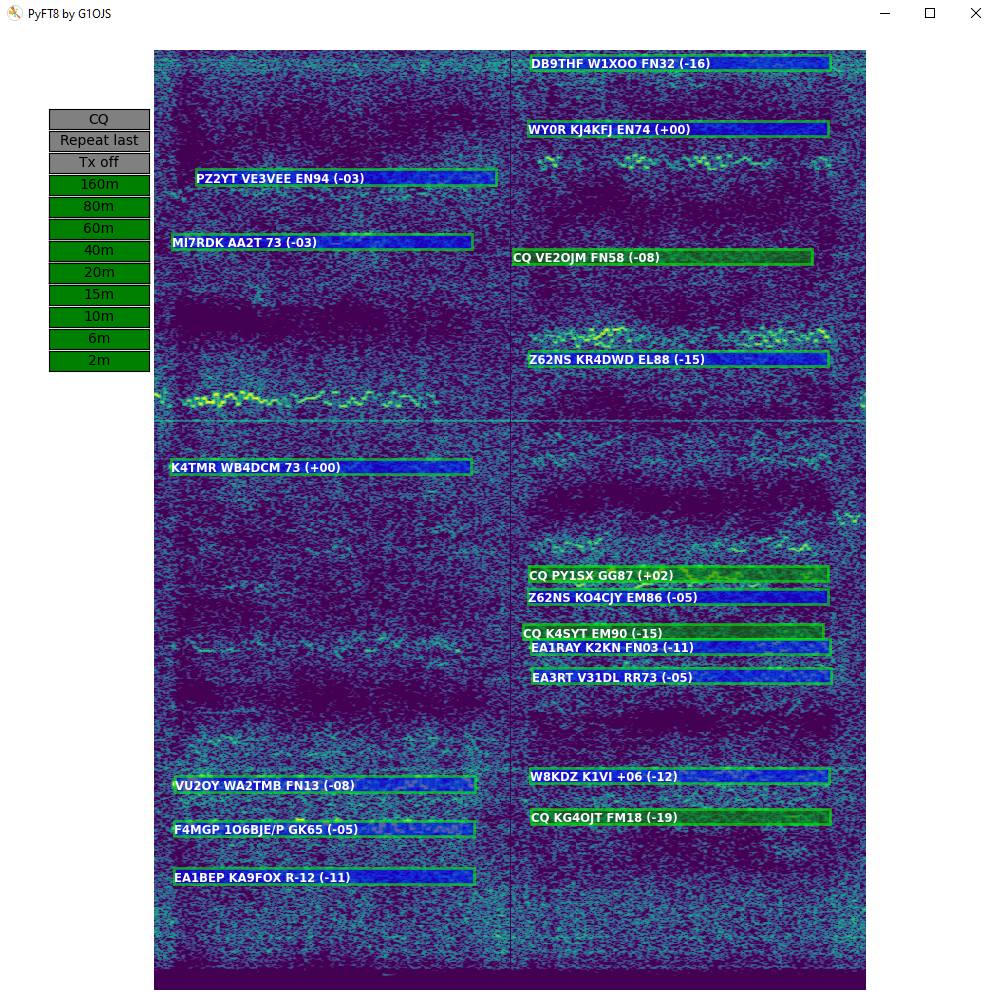996x998 pixels.
Task: Select the 60m band
Action: 98,228
